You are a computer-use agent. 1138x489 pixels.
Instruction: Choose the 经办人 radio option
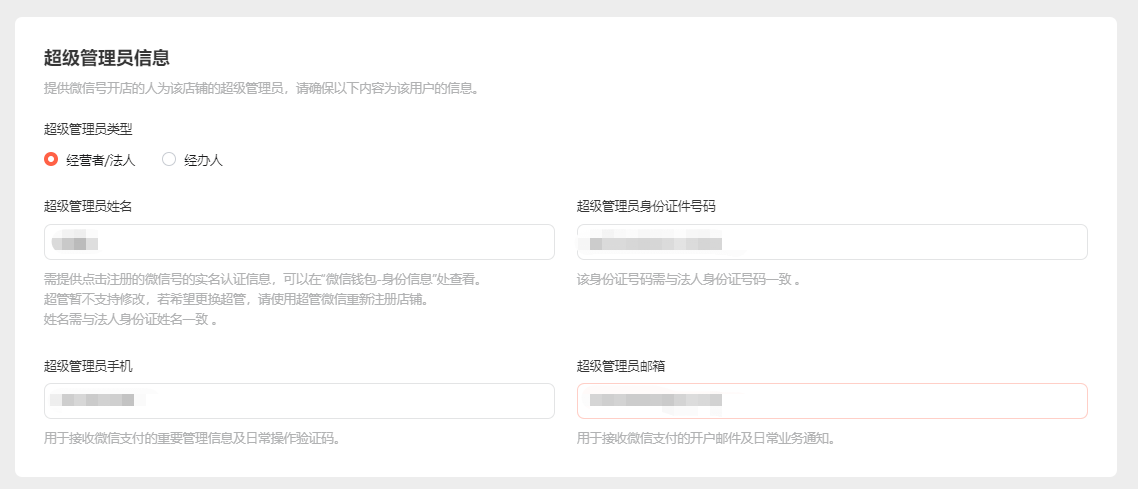169,160
